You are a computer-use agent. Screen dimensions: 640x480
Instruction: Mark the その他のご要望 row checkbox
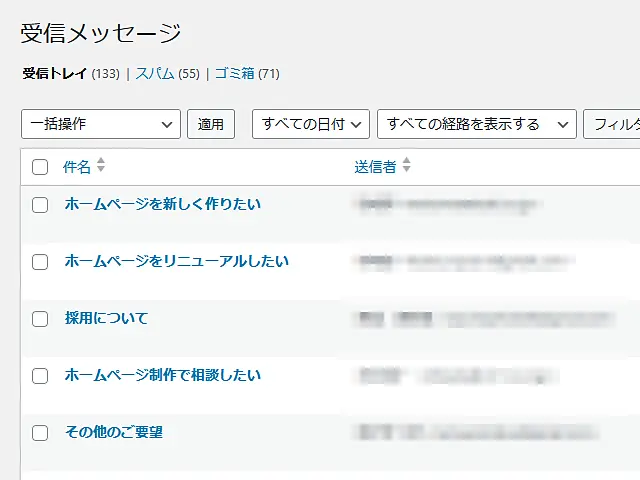(x=40, y=433)
